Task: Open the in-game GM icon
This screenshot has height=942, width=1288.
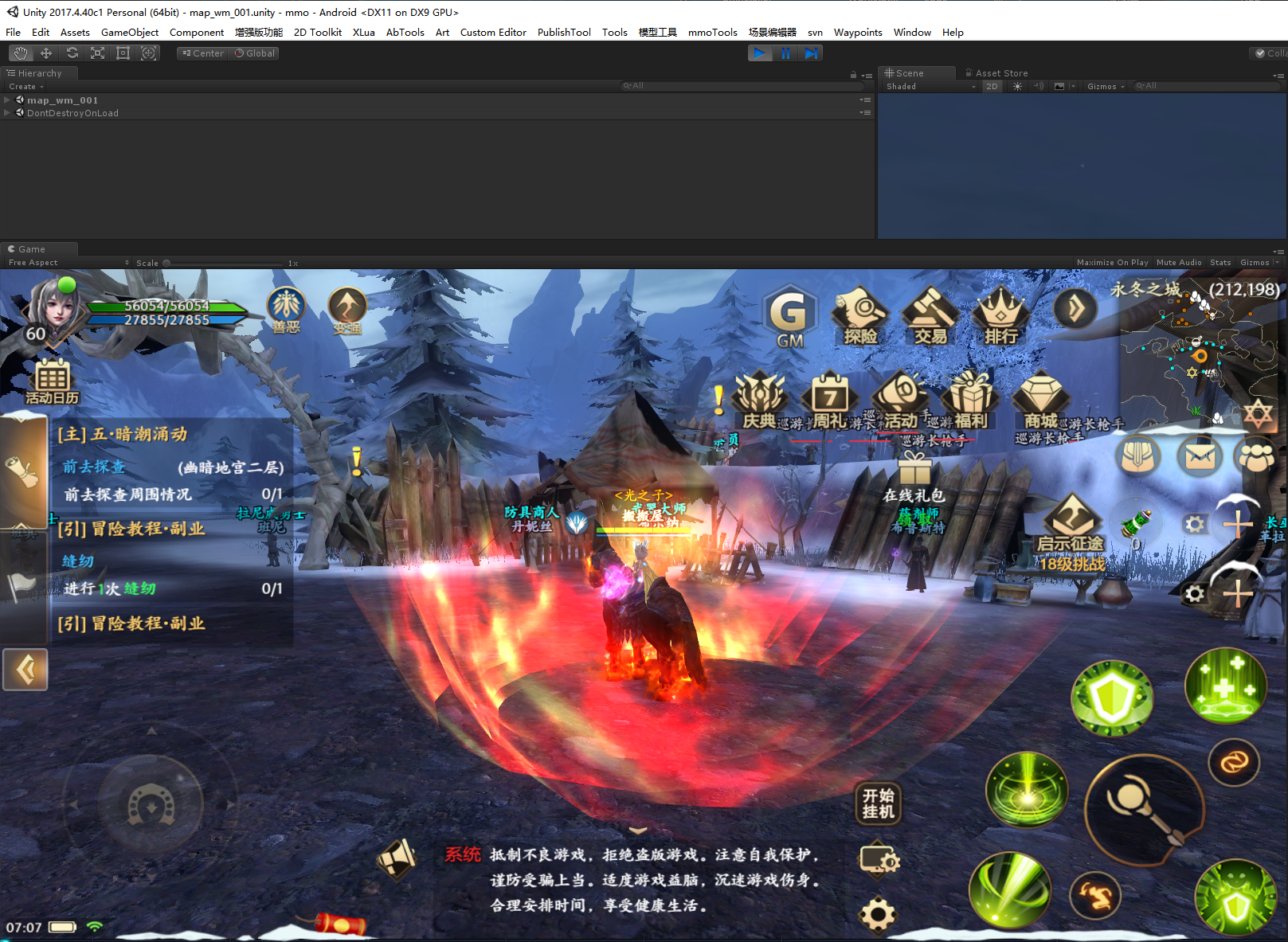Action: [x=789, y=317]
